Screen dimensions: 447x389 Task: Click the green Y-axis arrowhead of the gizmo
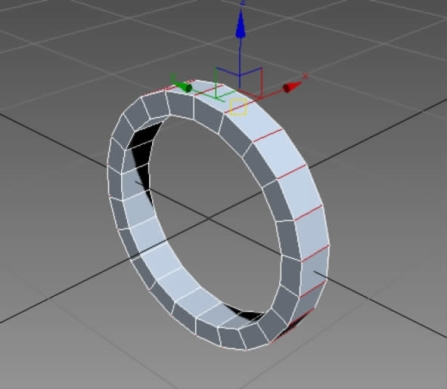182,86
